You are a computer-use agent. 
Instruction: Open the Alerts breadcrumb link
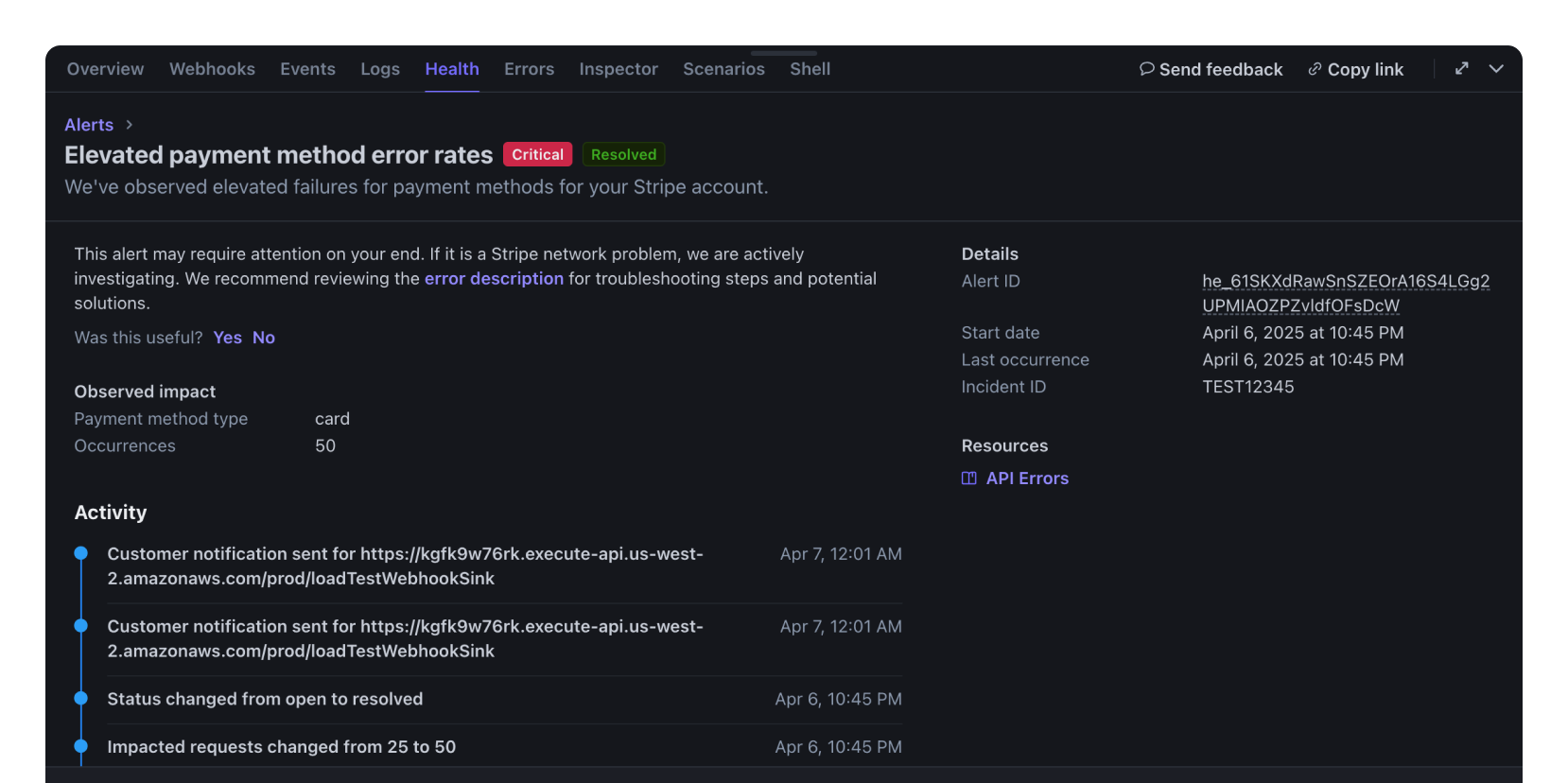(89, 125)
